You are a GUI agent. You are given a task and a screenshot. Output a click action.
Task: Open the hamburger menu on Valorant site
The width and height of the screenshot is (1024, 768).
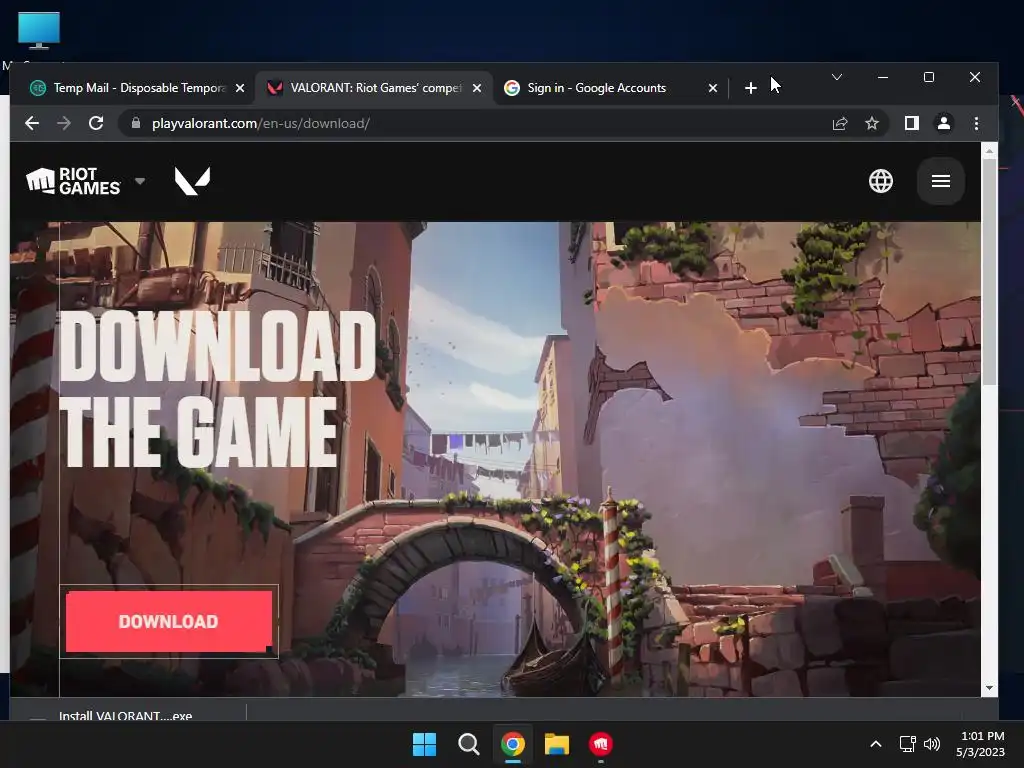tap(940, 181)
